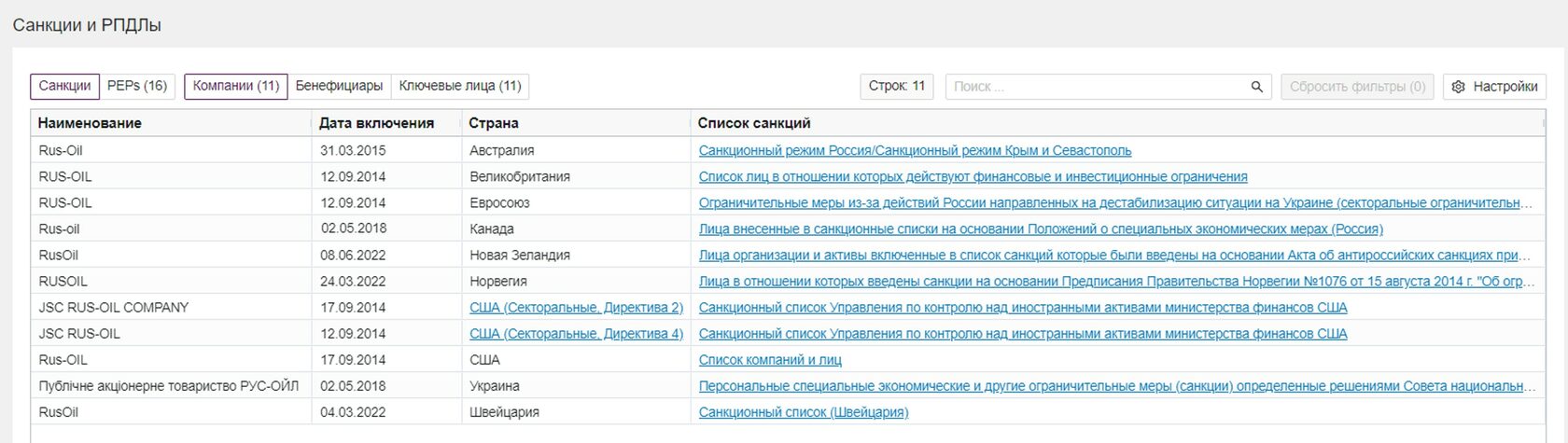Image resolution: width=1568 pixels, height=443 pixels.
Task: Click the Поиск search field
Action: point(1097,87)
